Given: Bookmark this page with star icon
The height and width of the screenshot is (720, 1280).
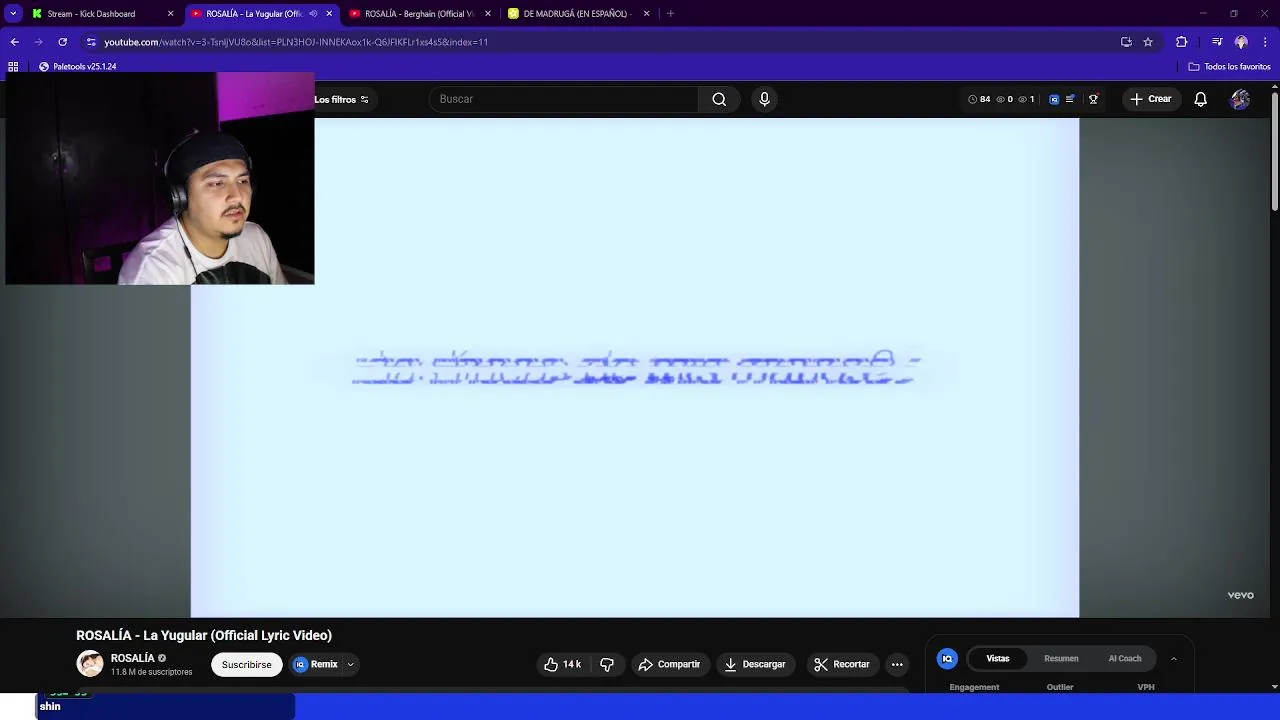Looking at the screenshot, I should point(1148,42).
